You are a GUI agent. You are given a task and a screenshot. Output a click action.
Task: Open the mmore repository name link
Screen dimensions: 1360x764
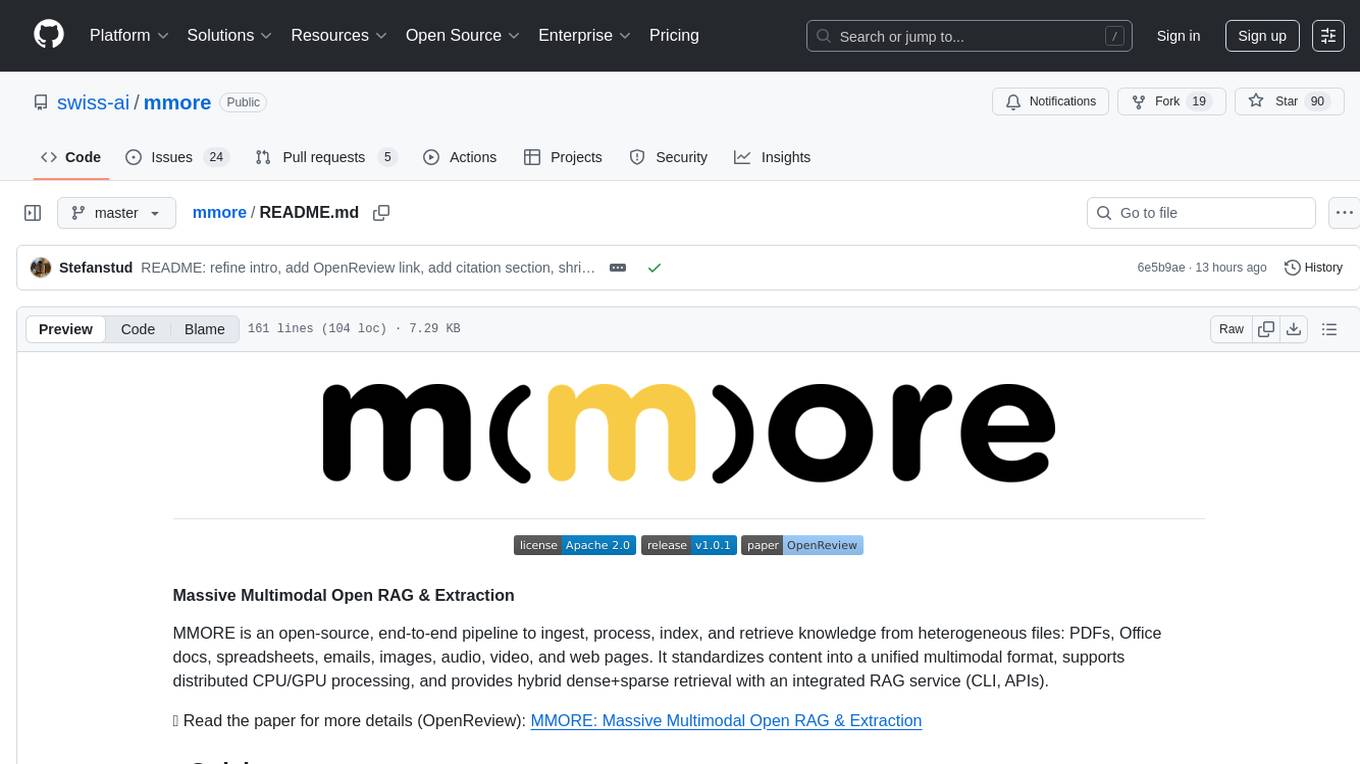pos(177,102)
